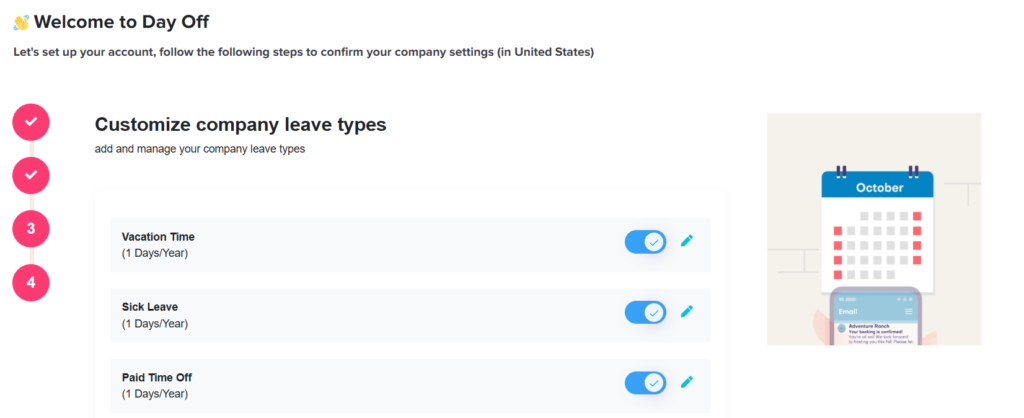Open the Paid Time Off edit pencil
Image resolution: width=1024 pixels, height=418 pixels.
[686, 382]
